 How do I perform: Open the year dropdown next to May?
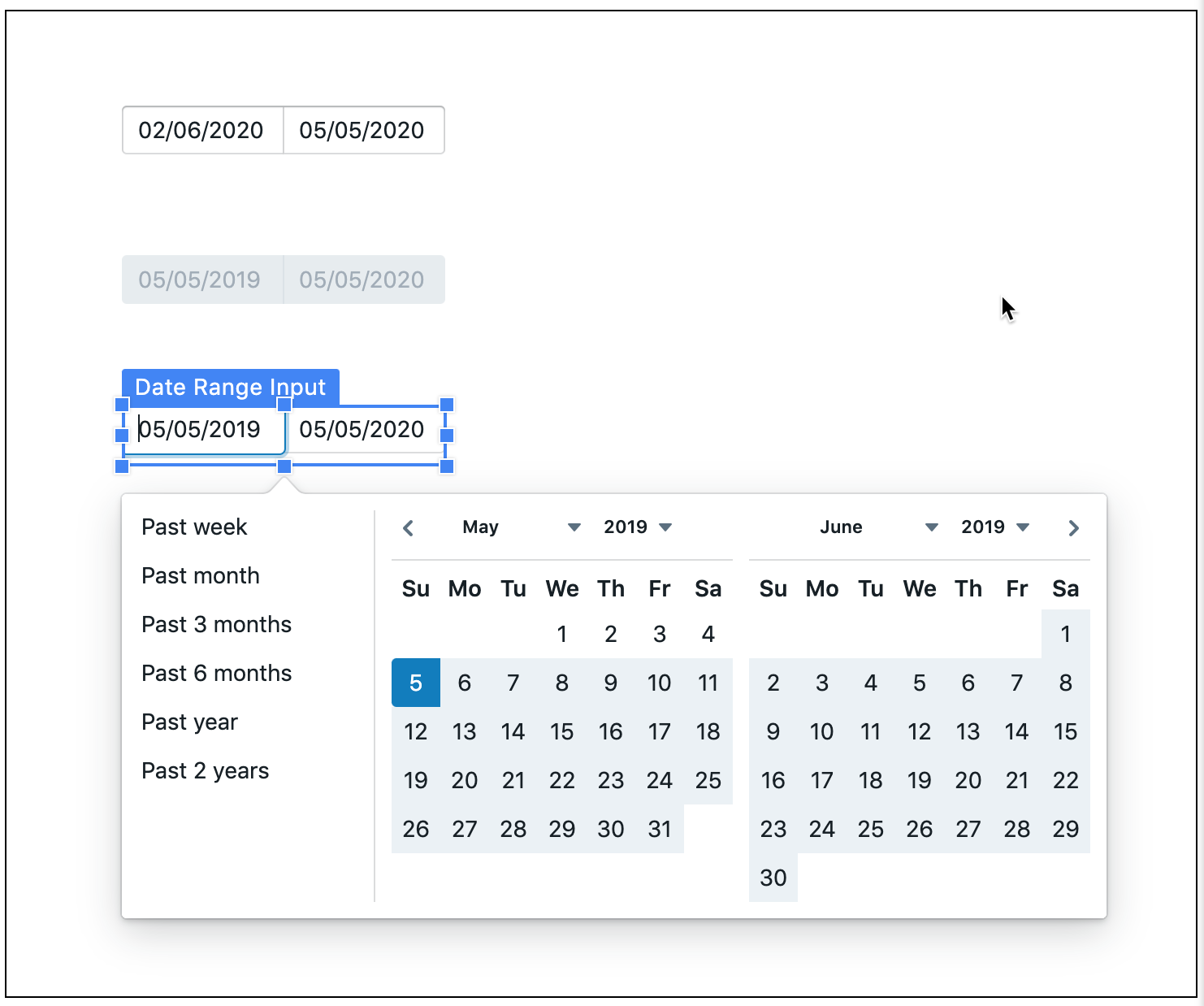point(638,527)
